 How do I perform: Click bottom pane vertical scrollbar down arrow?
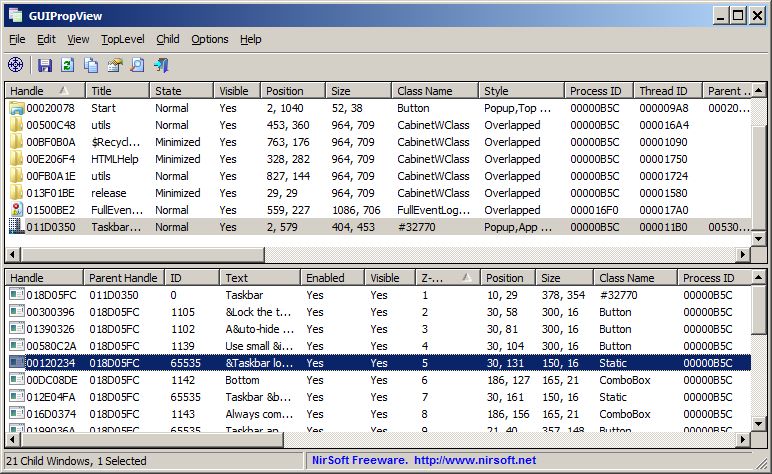(x=759, y=424)
